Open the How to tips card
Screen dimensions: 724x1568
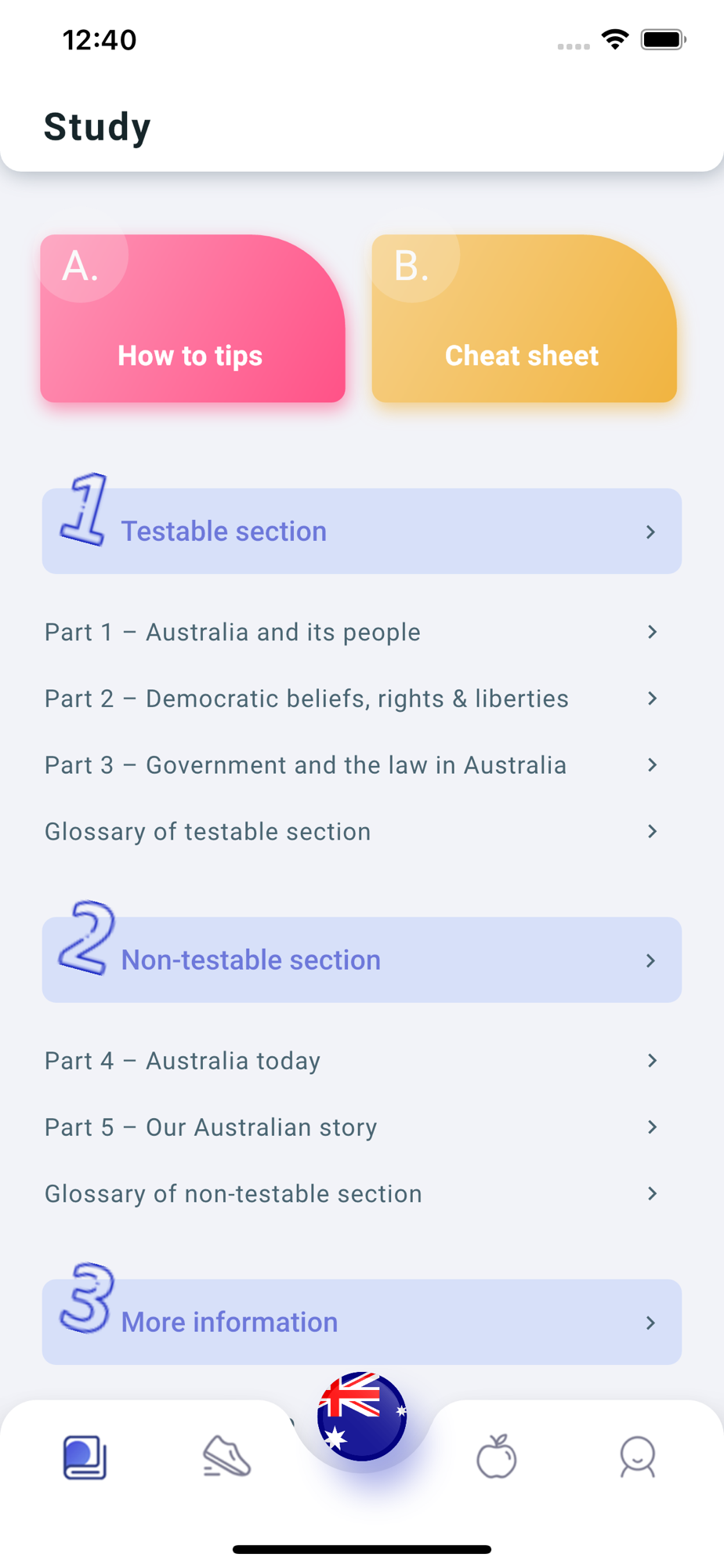click(193, 319)
